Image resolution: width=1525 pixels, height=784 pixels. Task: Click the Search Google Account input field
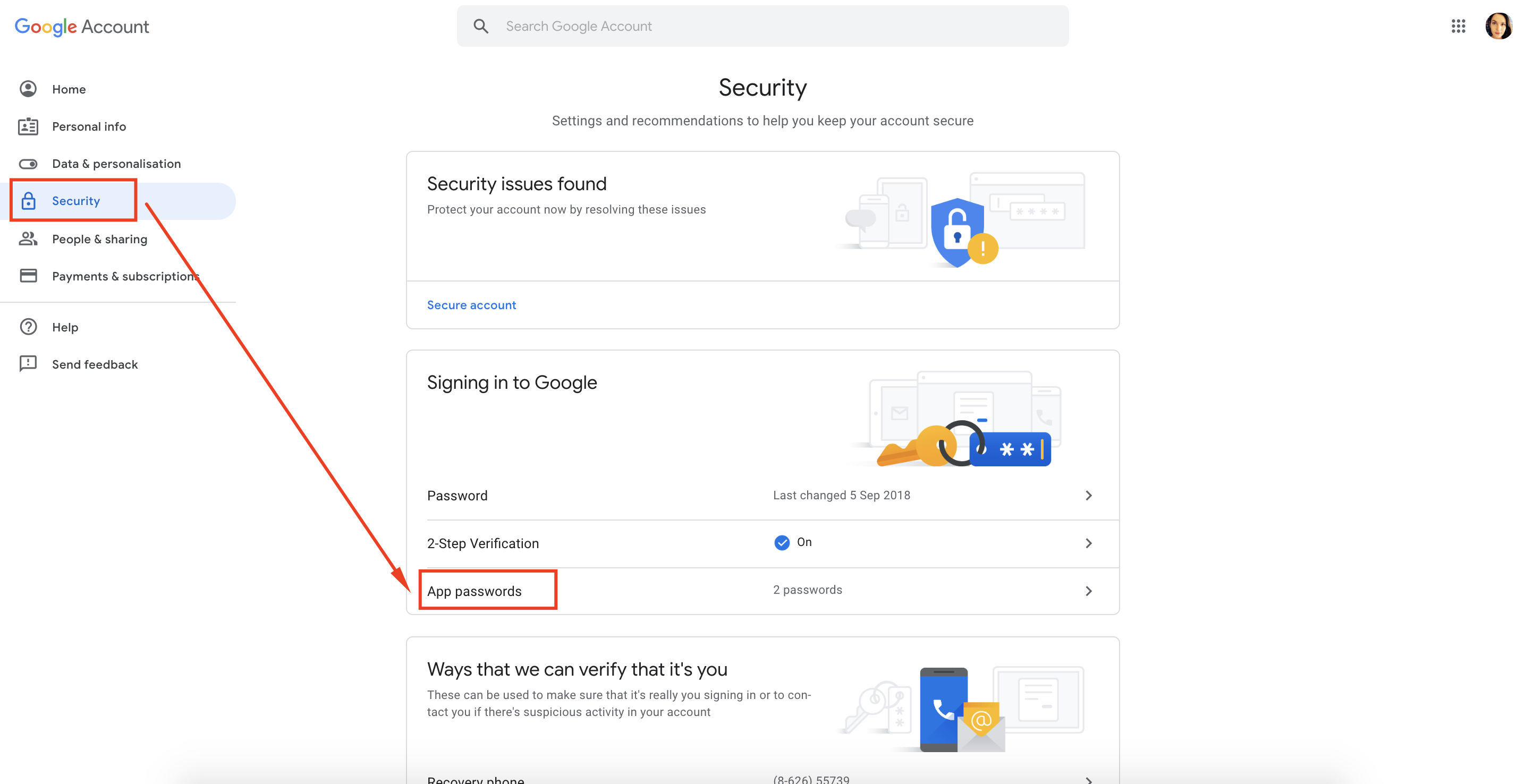[x=762, y=26]
